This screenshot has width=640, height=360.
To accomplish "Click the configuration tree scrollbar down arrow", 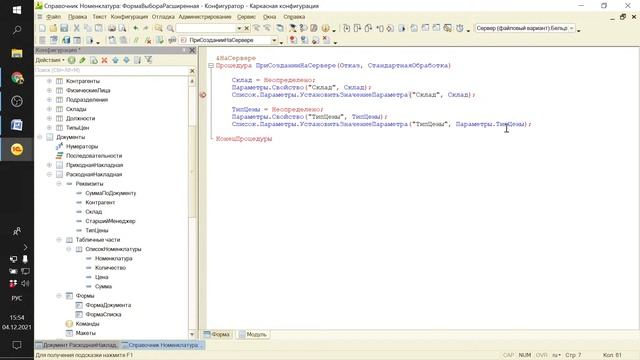I will (192, 334).
